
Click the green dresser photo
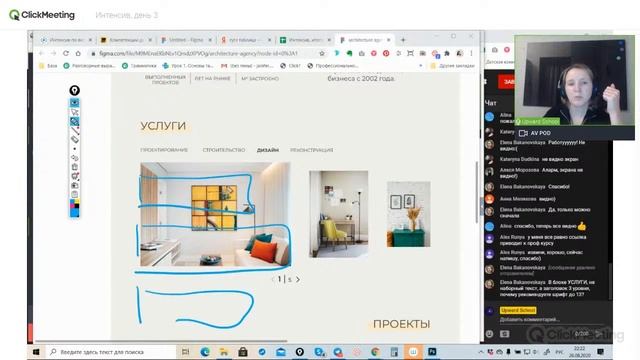(409, 214)
